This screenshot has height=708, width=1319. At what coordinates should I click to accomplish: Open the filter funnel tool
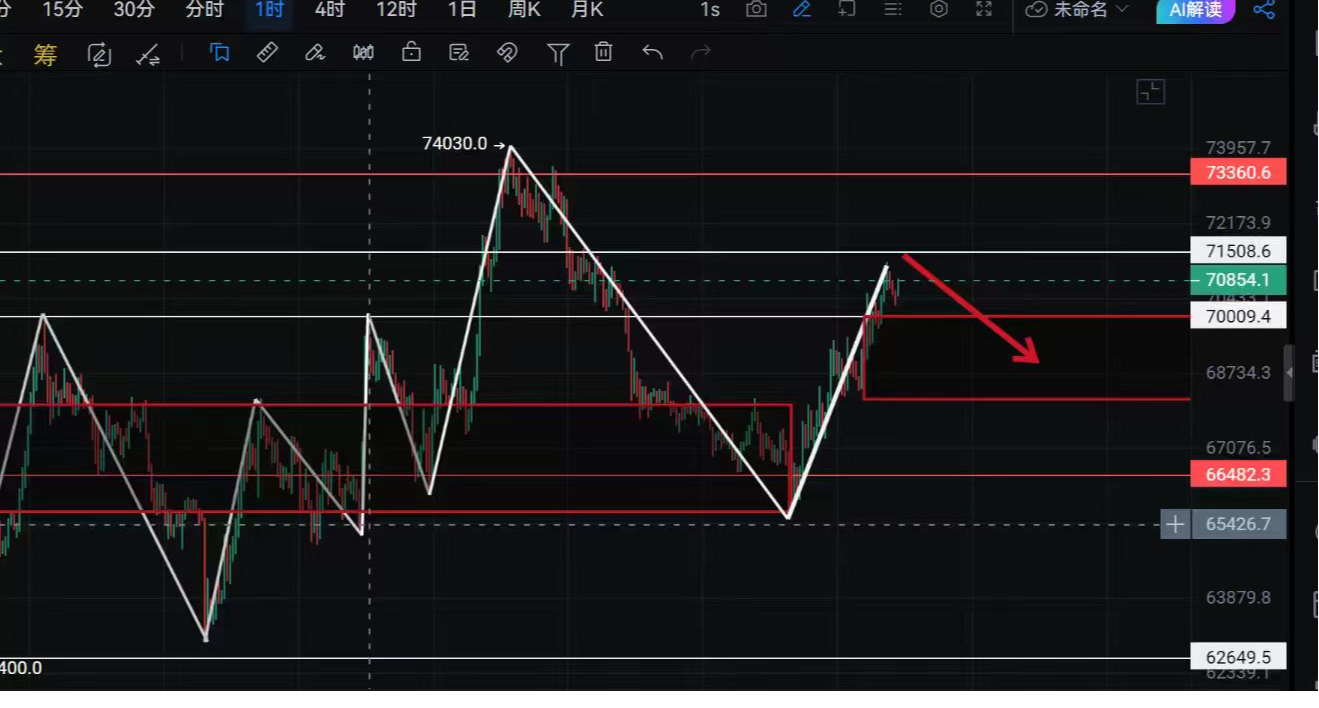click(x=558, y=53)
